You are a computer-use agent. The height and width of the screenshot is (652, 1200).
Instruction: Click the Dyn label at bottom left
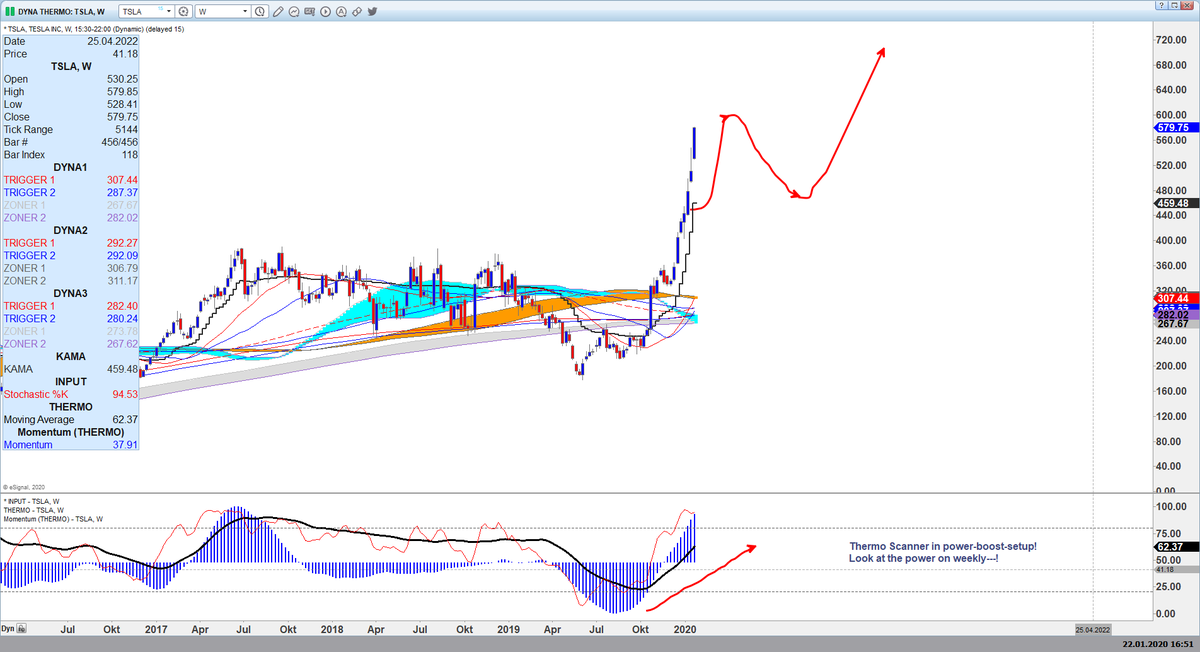[8, 628]
